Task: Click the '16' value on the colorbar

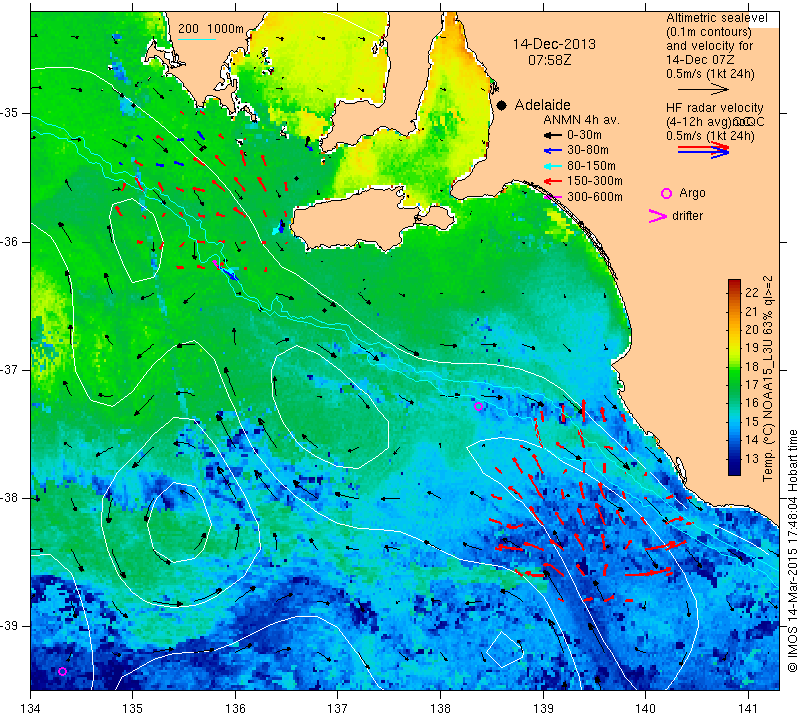Action: pyautogui.click(x=752, y=403)
